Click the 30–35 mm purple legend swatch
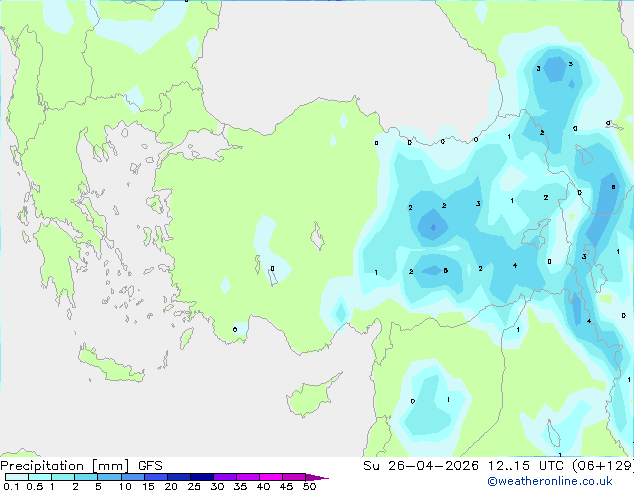The width and height of the screenshot is (634, 490). click(224, 477)
